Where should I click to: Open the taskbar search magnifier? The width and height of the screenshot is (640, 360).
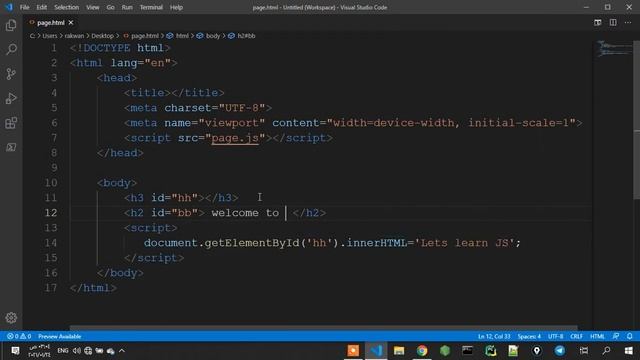click(606, 351)
